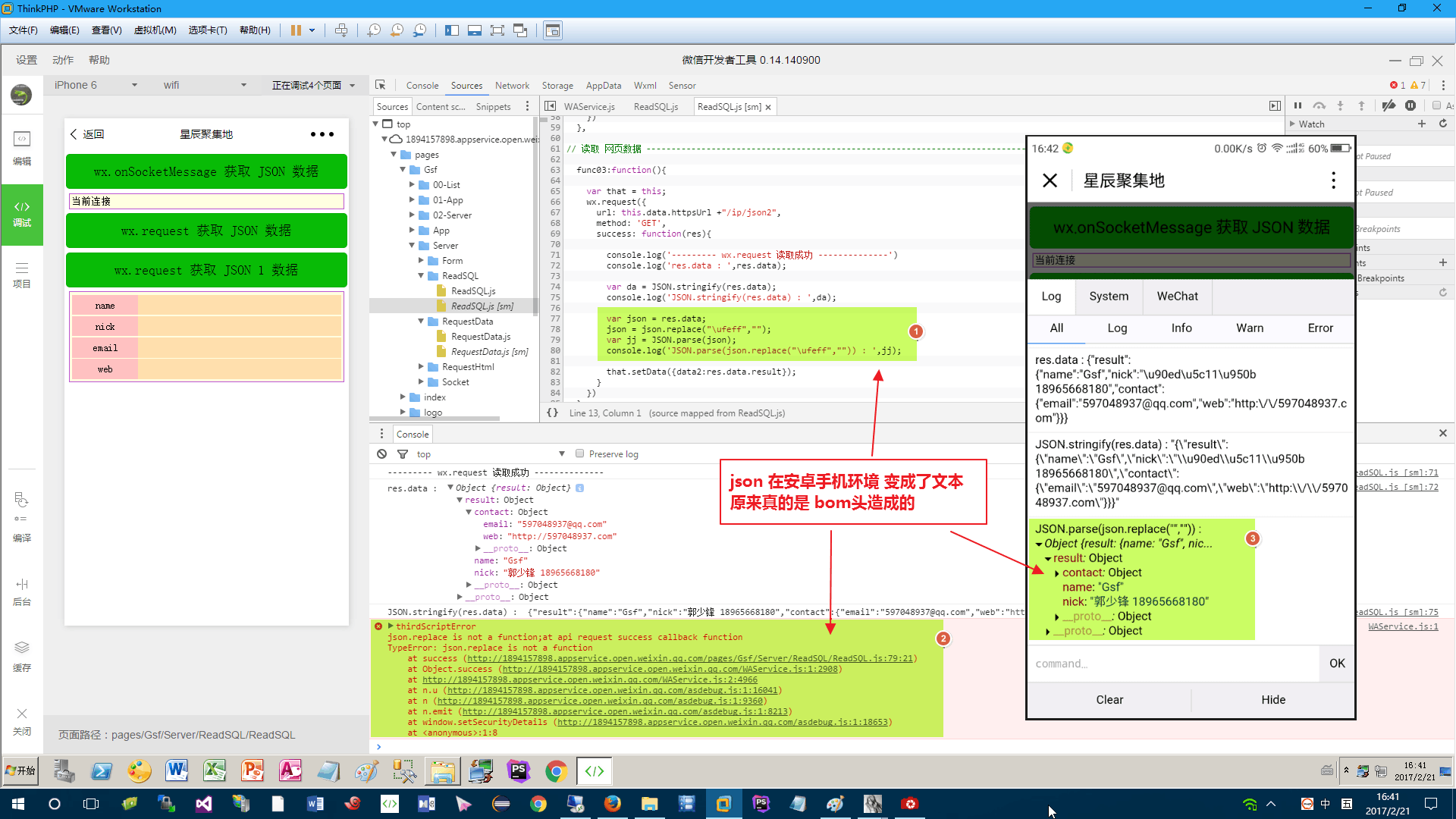The height and width of the screenshot is (819, 1456).
Task: Click the 返回 back button in simulator
Action: [87, 134]
